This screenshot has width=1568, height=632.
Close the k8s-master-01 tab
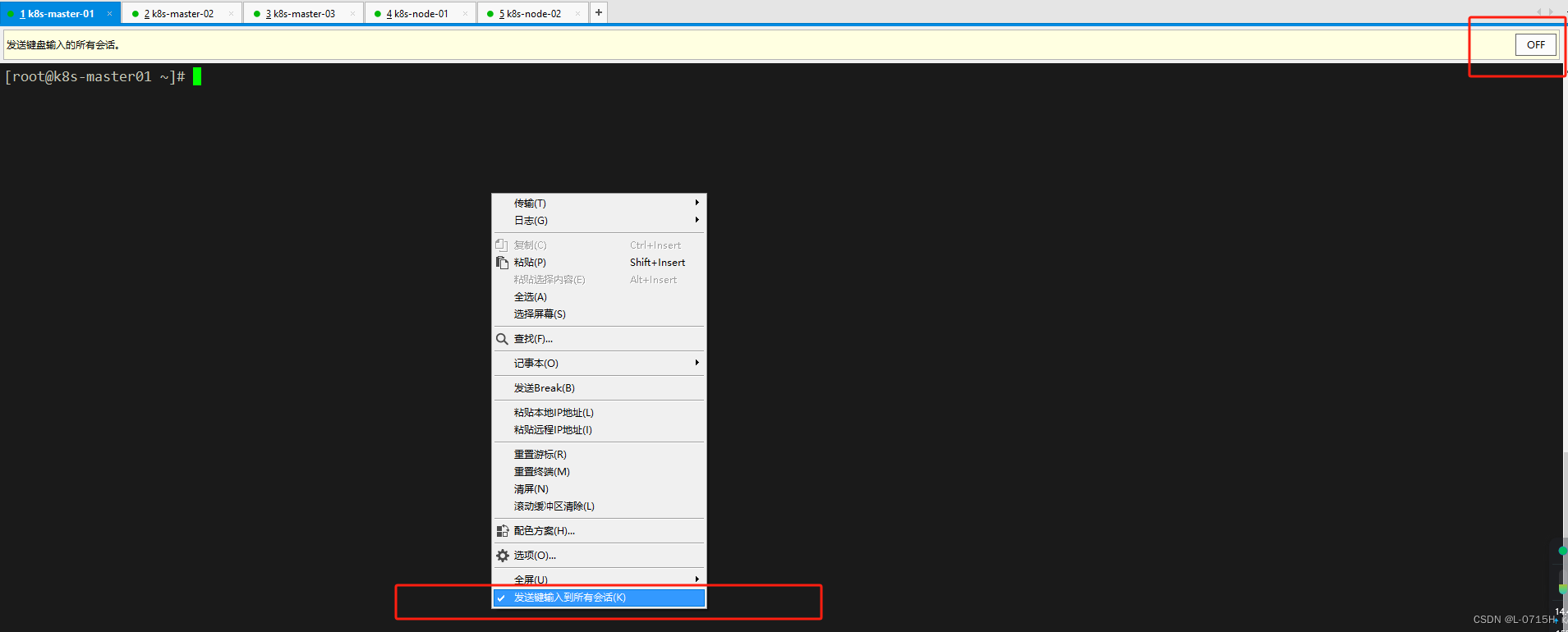click(109, 13)
